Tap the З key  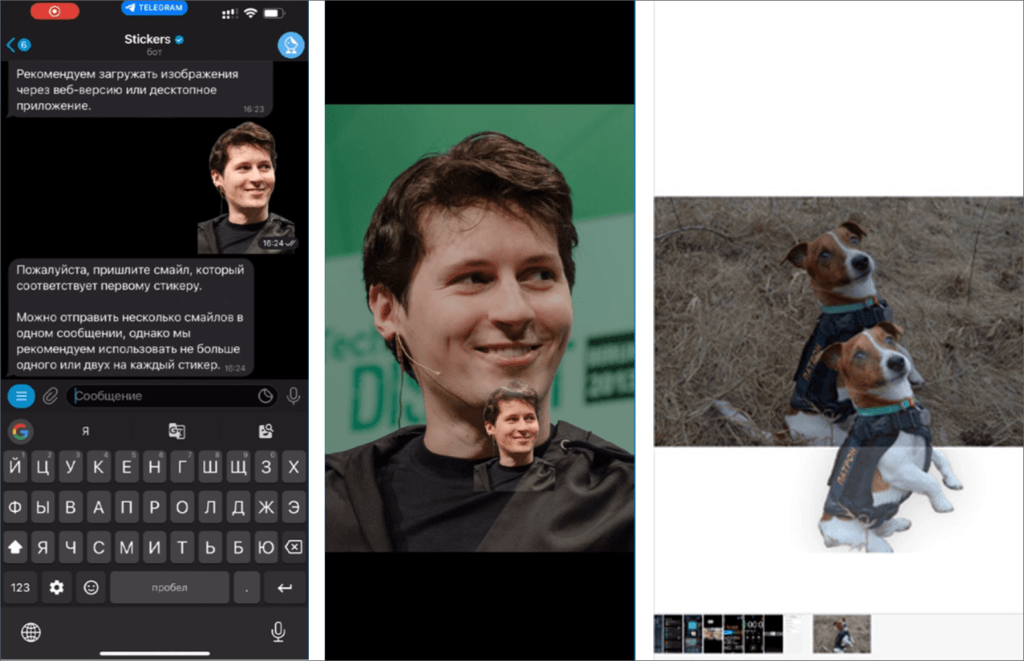coord(266,467)
